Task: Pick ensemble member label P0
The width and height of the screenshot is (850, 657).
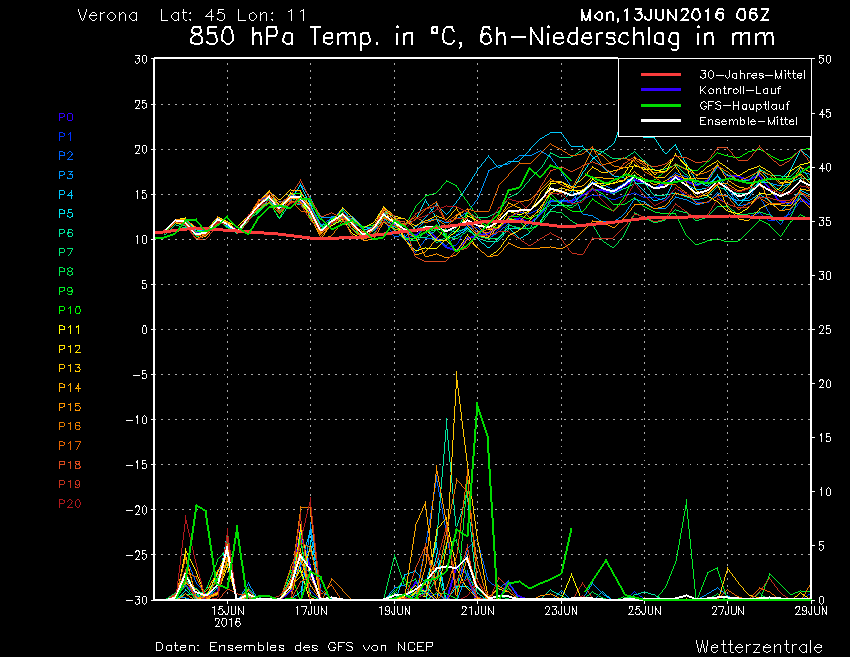Action: pos(66,117)
